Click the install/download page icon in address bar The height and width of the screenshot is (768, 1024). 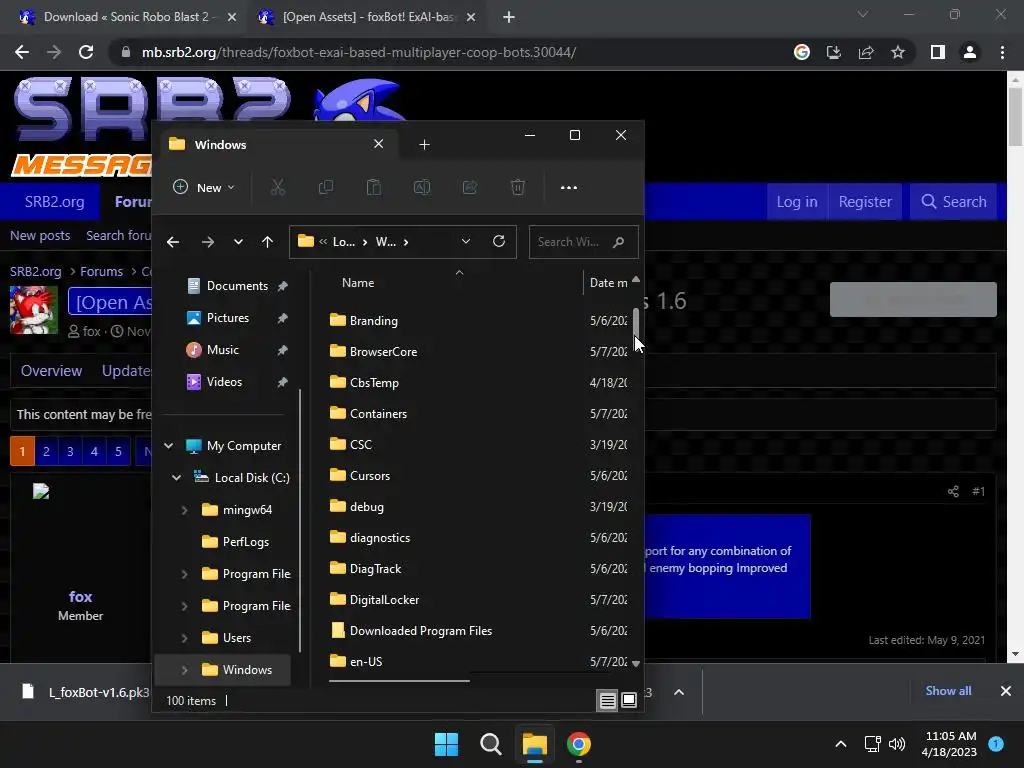click(834, 52)
